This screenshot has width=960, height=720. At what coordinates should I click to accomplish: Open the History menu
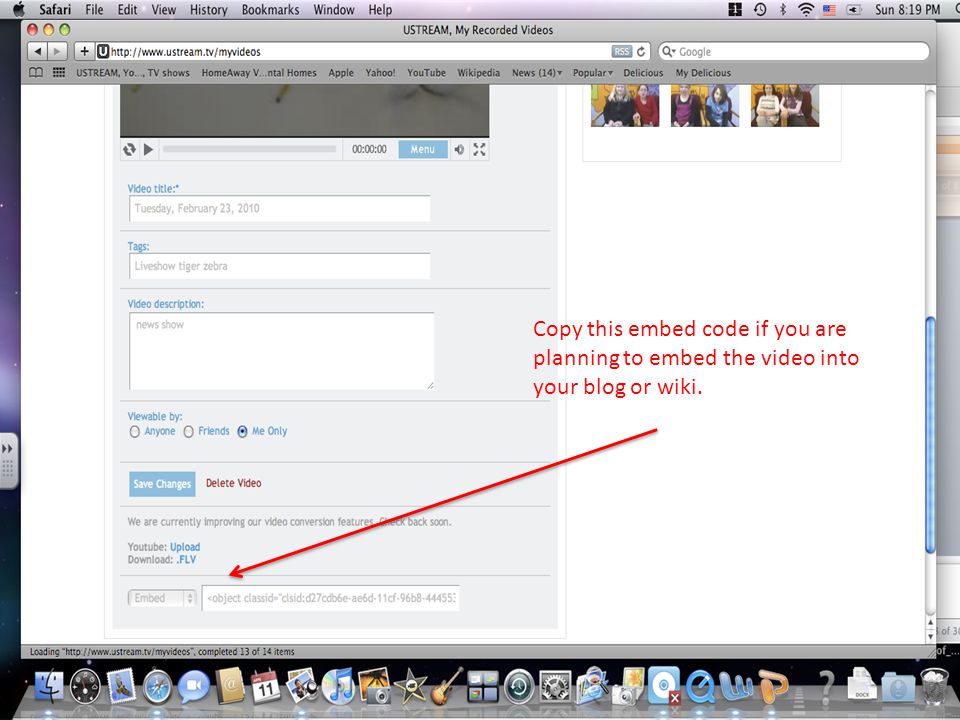(x=208, y=10)
